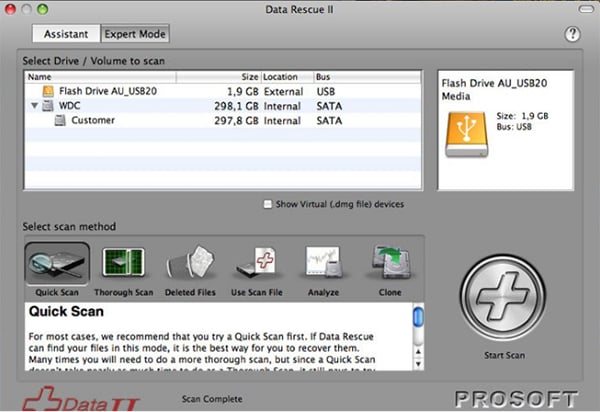The height and width of the screenshot is (412, 600).
Task: Collapse the WDC drive disclosure triangle
Action: [34, 105]
